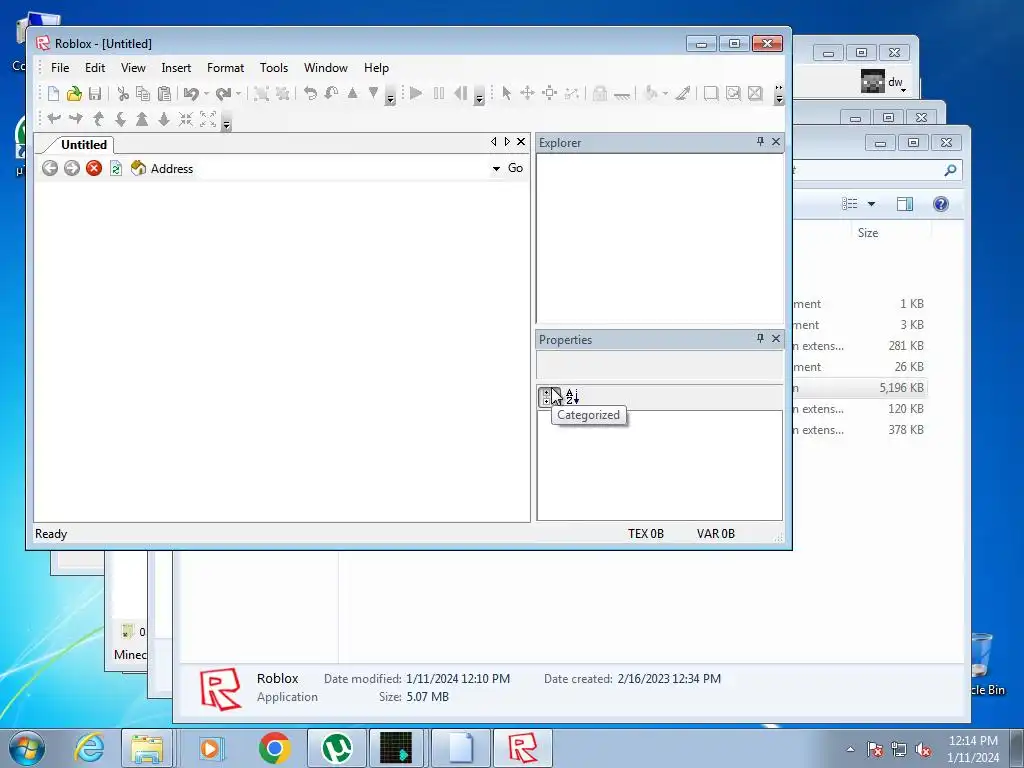The height and width of the screenshot is (768, 1024).
Task: Toggle Categorized view in Properties panel
Action: click(547, 396)
